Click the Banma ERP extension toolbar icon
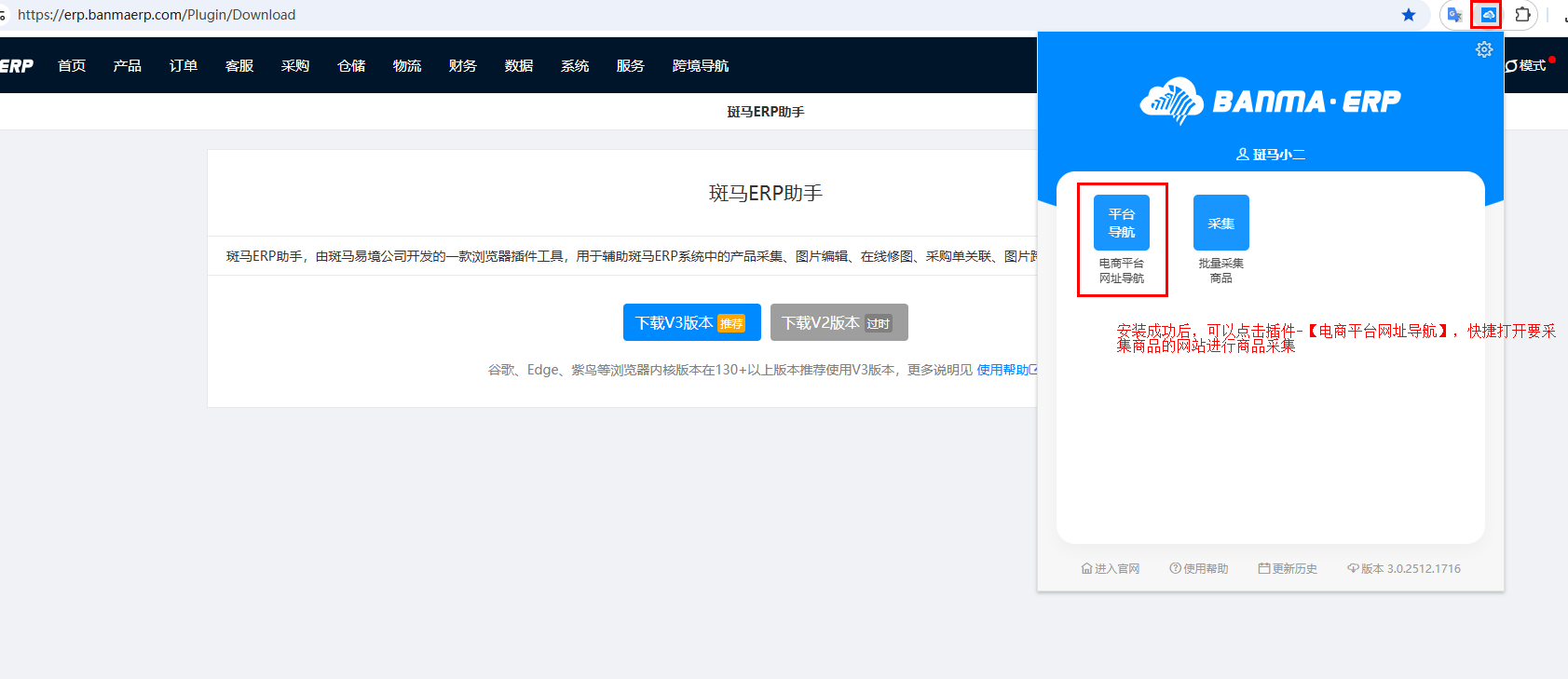 click(1488, 15)
